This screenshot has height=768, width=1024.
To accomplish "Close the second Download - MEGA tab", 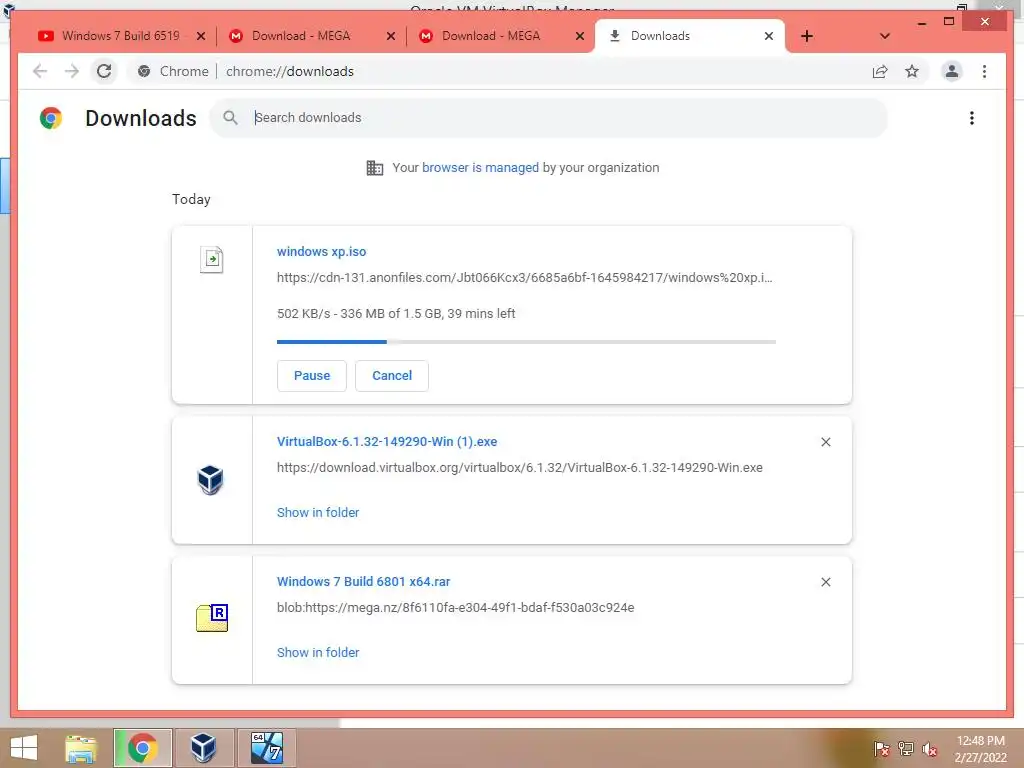I will click(x=579, y=36).
